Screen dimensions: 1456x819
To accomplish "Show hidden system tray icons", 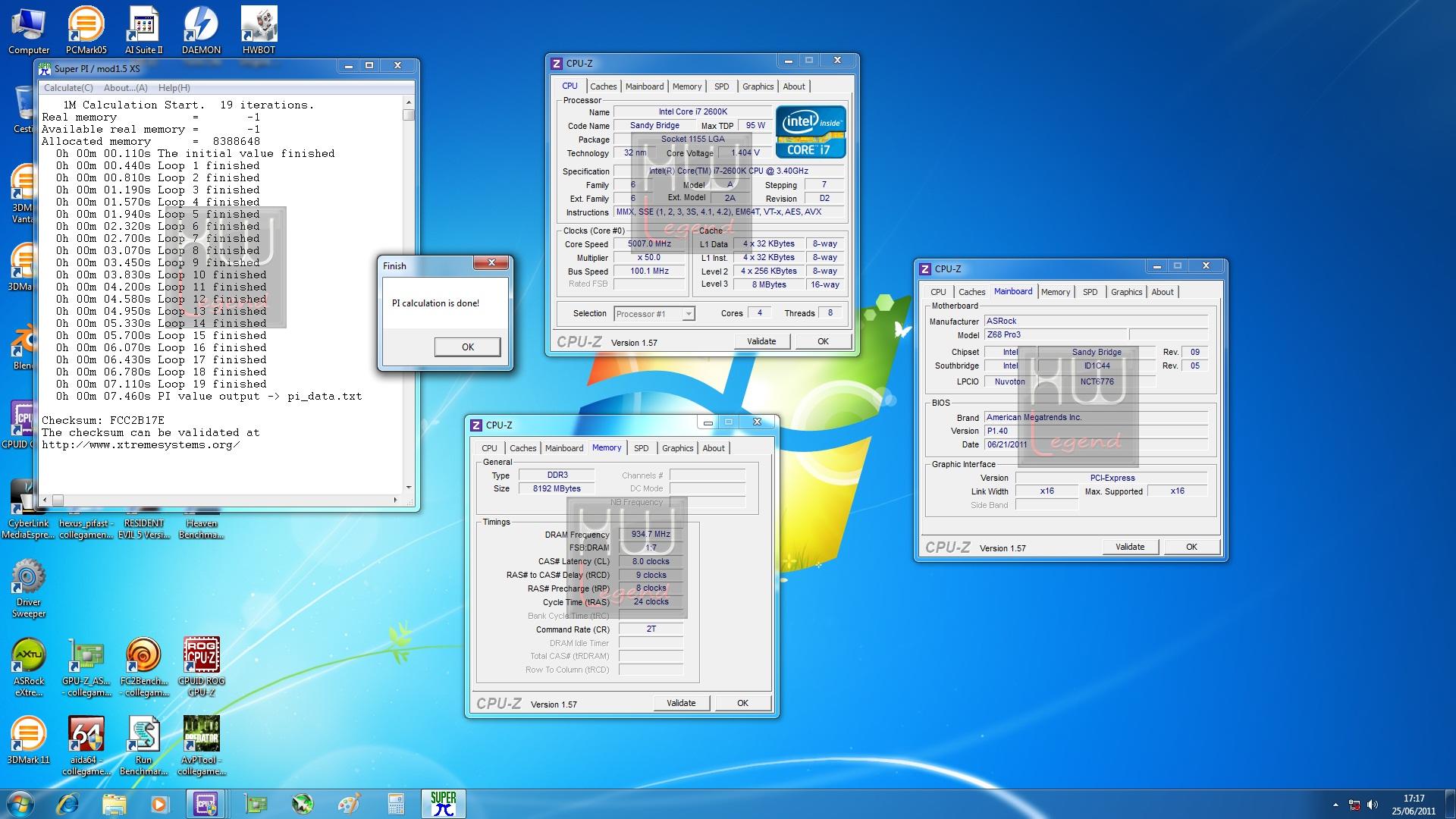I will (1335, 805).
